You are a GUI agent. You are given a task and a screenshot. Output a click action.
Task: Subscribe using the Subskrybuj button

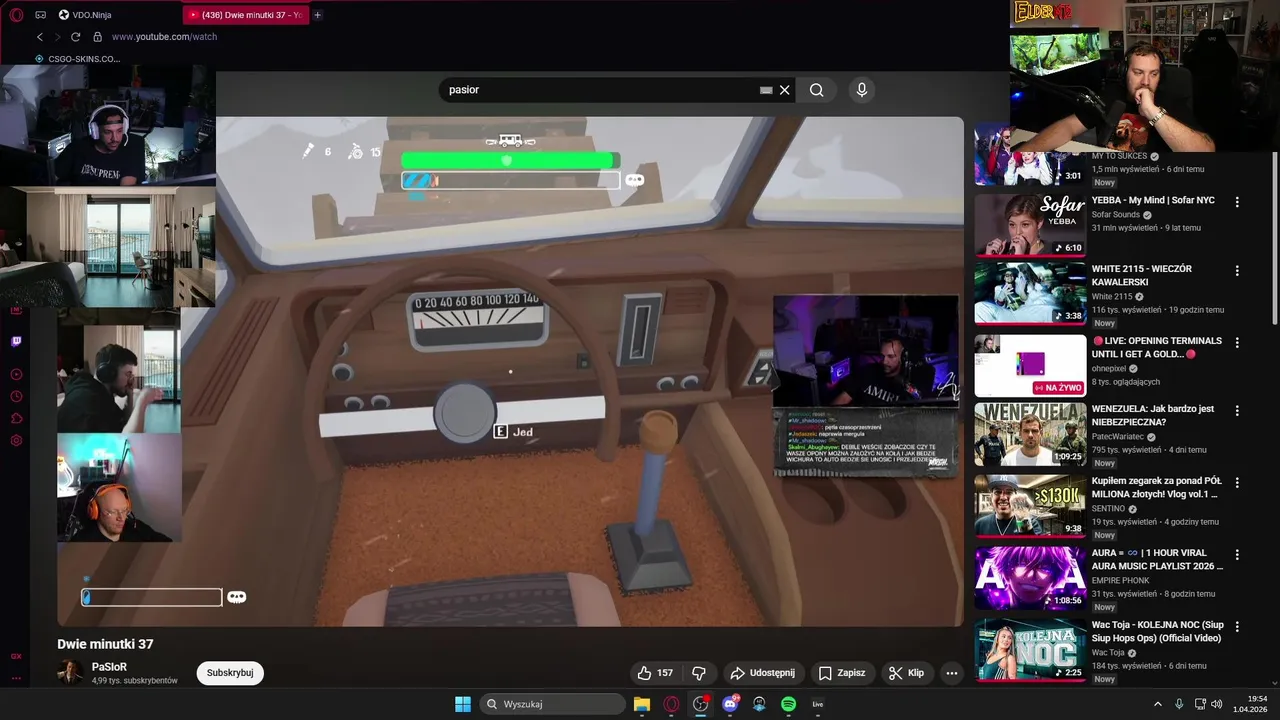point(230,673)
